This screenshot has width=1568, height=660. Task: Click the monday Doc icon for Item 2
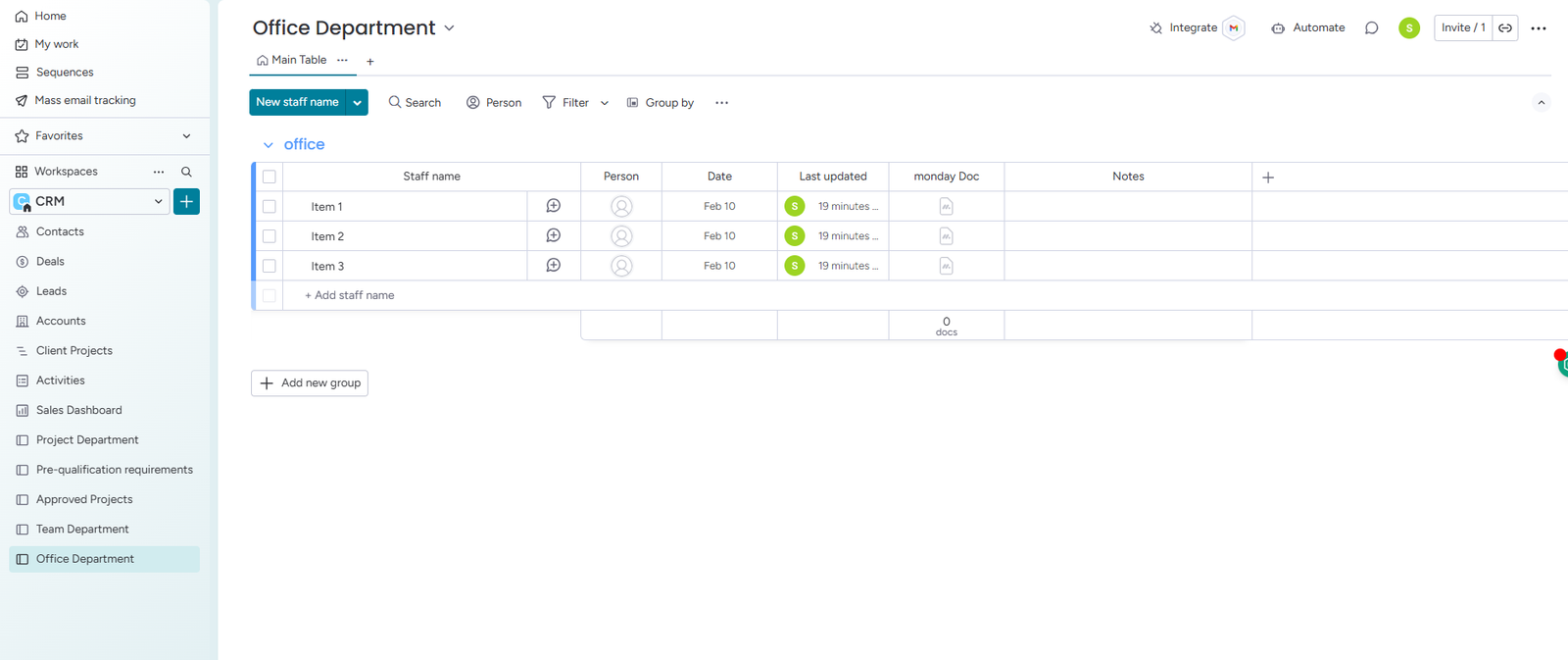(x=946, y=236)
